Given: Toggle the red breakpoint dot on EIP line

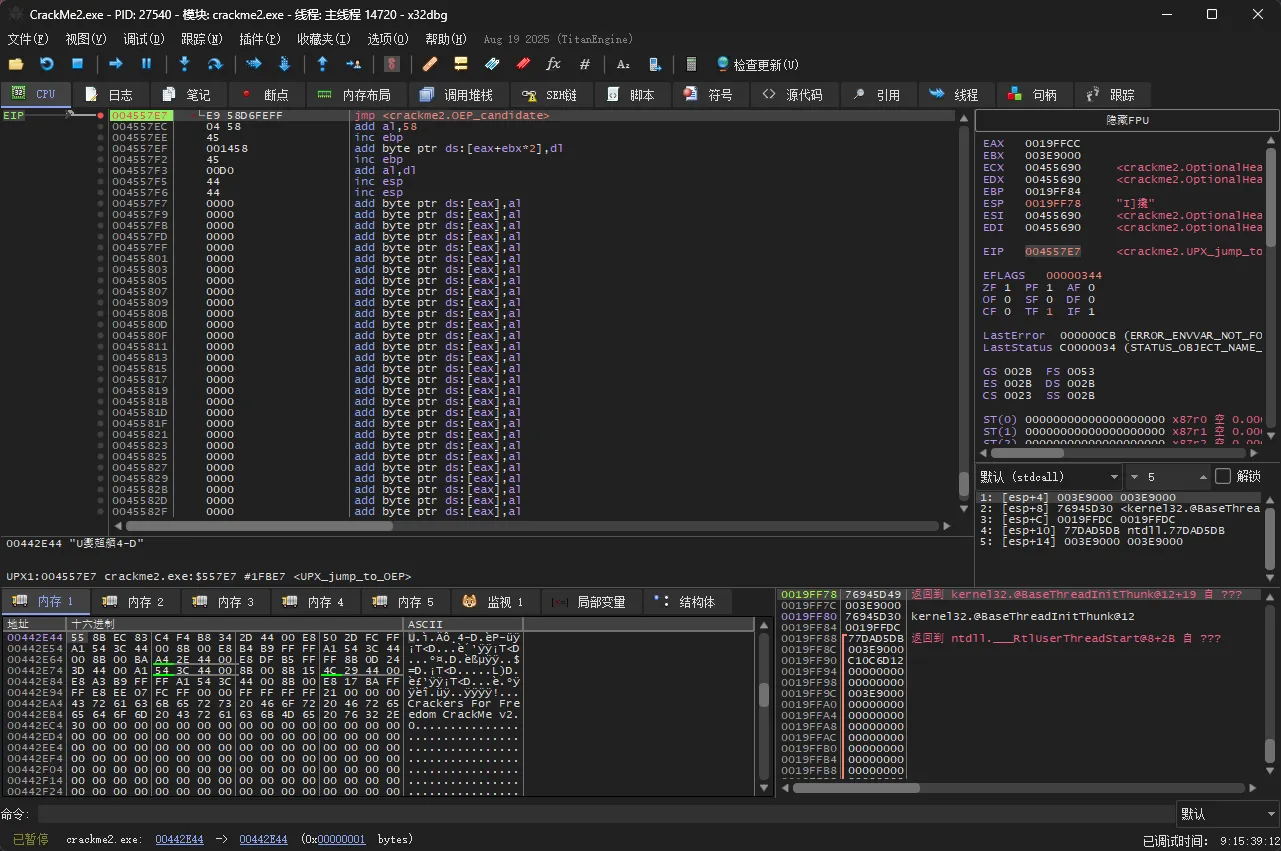Looking at the screenshot, I should (101, 116).
